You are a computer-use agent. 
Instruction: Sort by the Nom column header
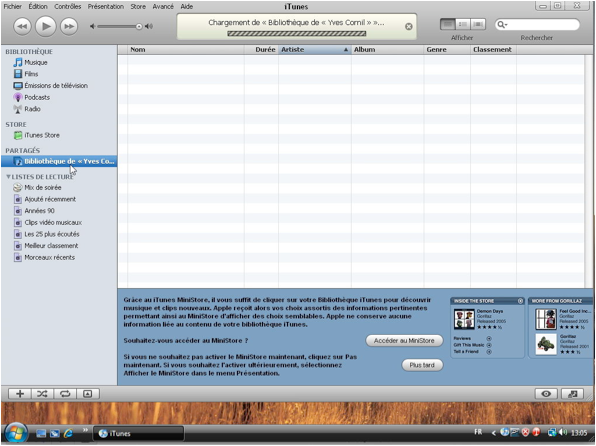tap(185, 49)
